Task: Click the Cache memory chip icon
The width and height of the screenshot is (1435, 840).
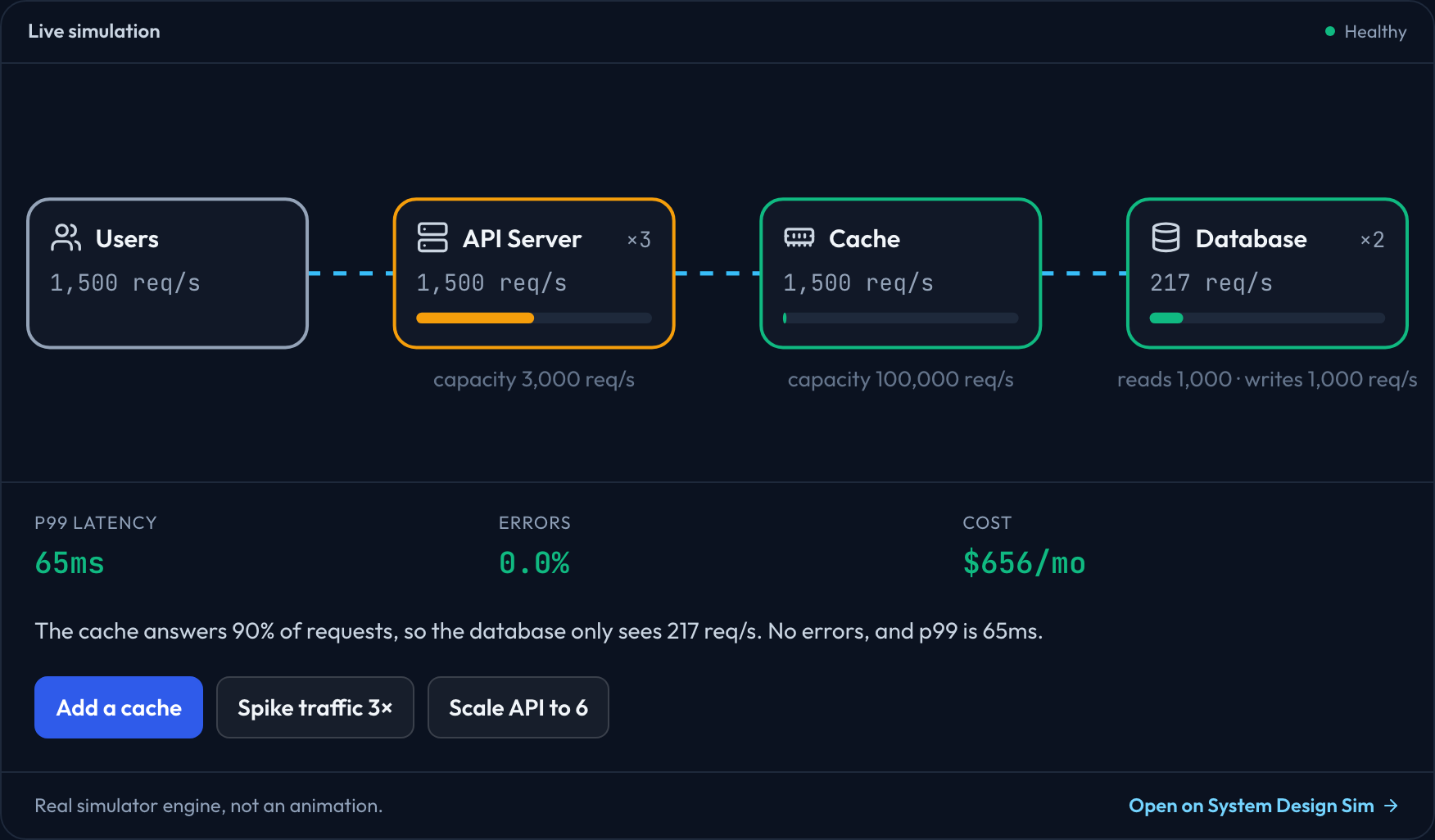Action: pos(799,238)
